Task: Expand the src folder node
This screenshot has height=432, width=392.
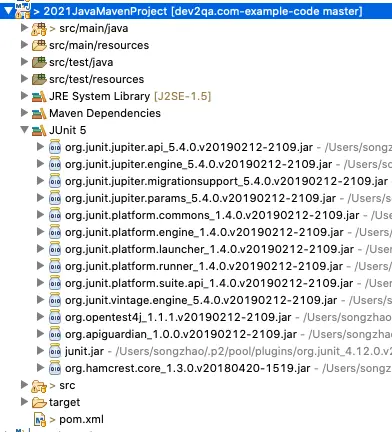Action: tap(24, 384)
